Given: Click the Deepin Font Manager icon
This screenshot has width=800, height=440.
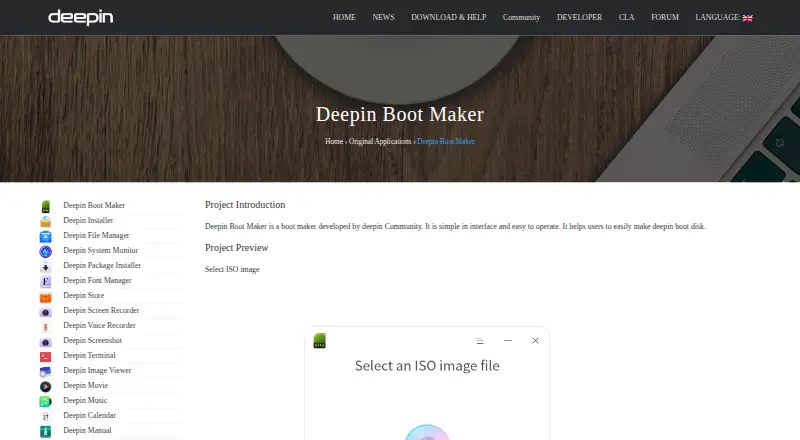Looking at the screenshot, I should point(45,281).
